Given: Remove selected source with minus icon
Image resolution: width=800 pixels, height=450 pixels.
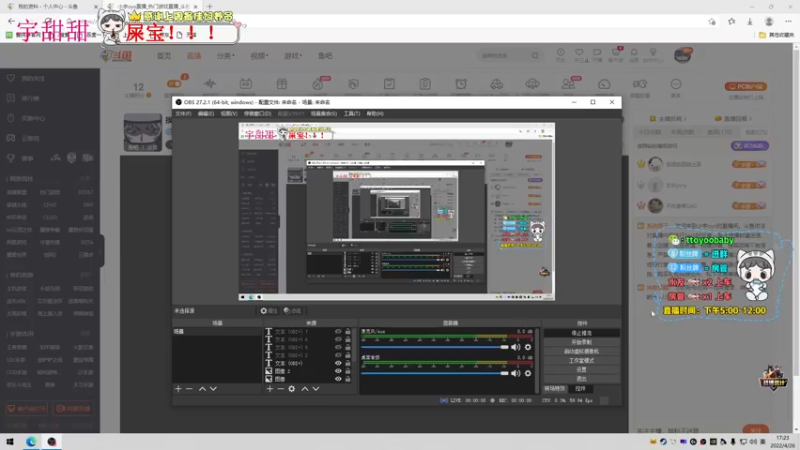Looking at the screenshot, I should coord(281,389).
